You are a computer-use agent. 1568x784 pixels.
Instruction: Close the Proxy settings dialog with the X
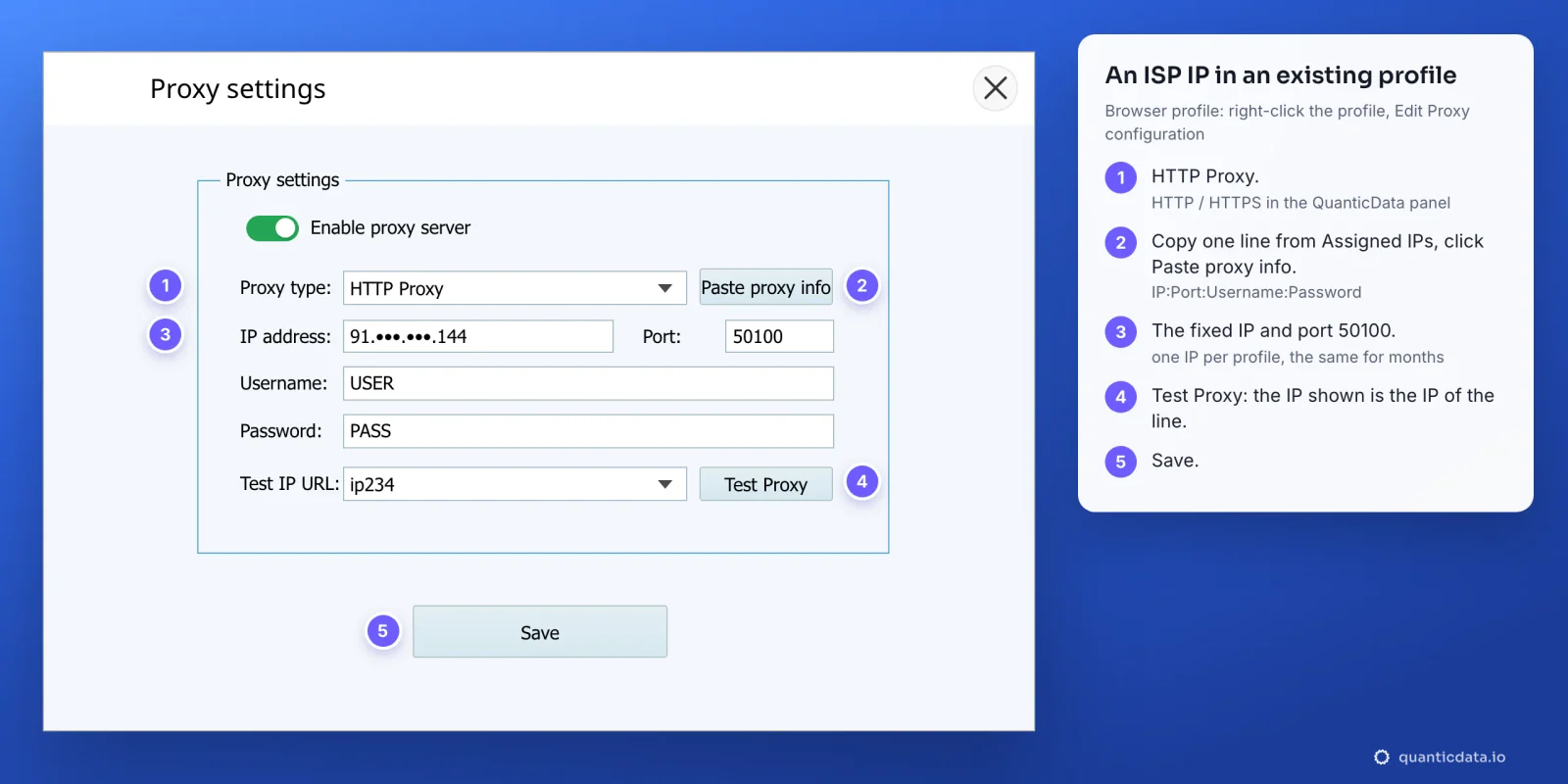(x=995, y=88)
